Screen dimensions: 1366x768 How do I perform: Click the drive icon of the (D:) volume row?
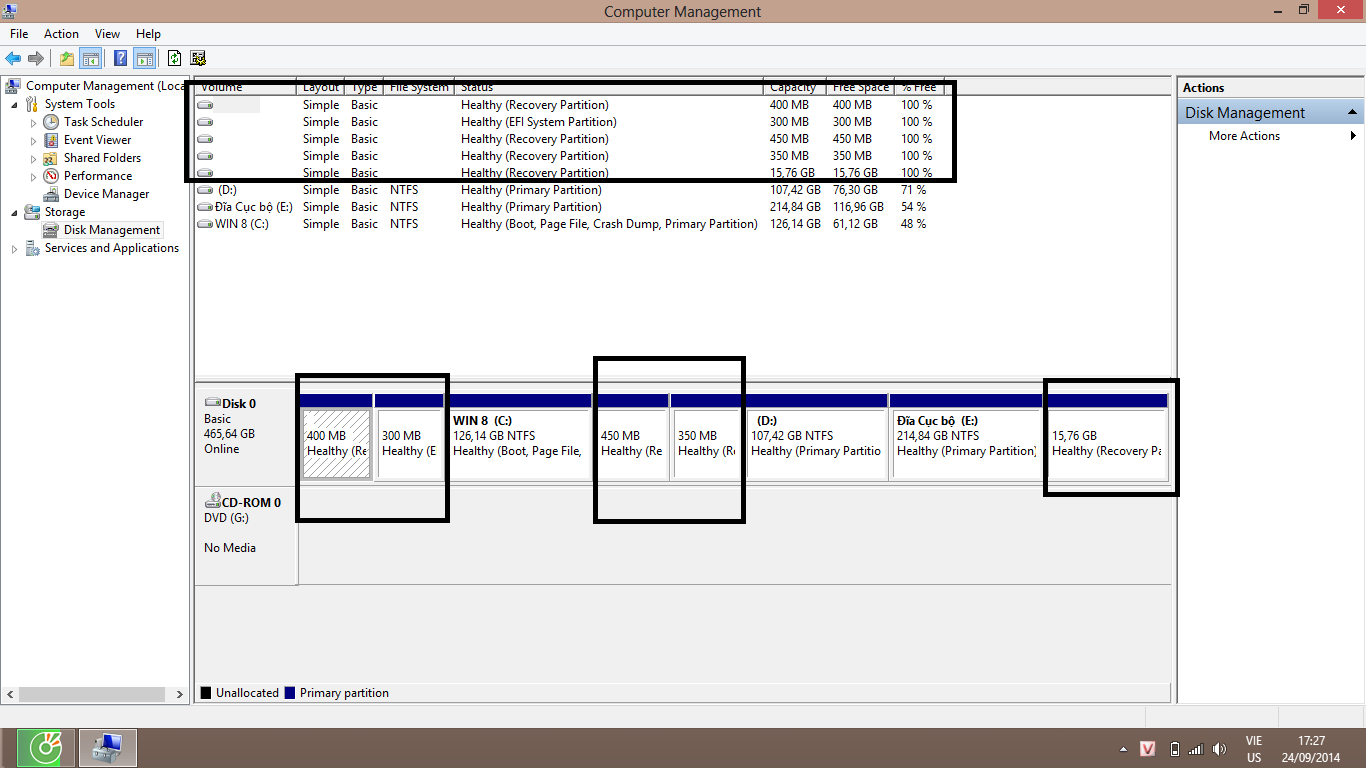(x=205, y=190)
